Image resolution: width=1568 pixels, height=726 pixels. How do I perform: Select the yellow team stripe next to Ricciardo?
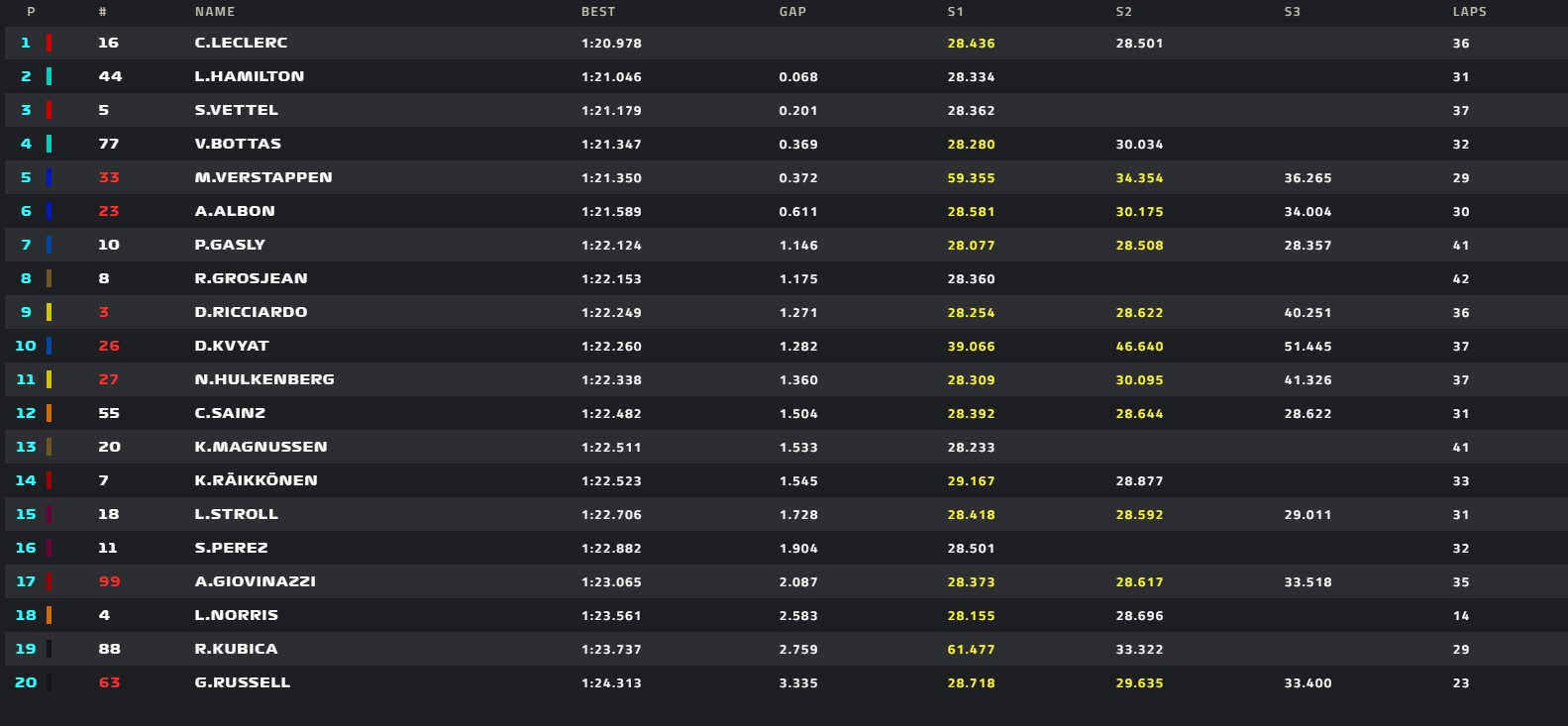click(x=49, y=312)
